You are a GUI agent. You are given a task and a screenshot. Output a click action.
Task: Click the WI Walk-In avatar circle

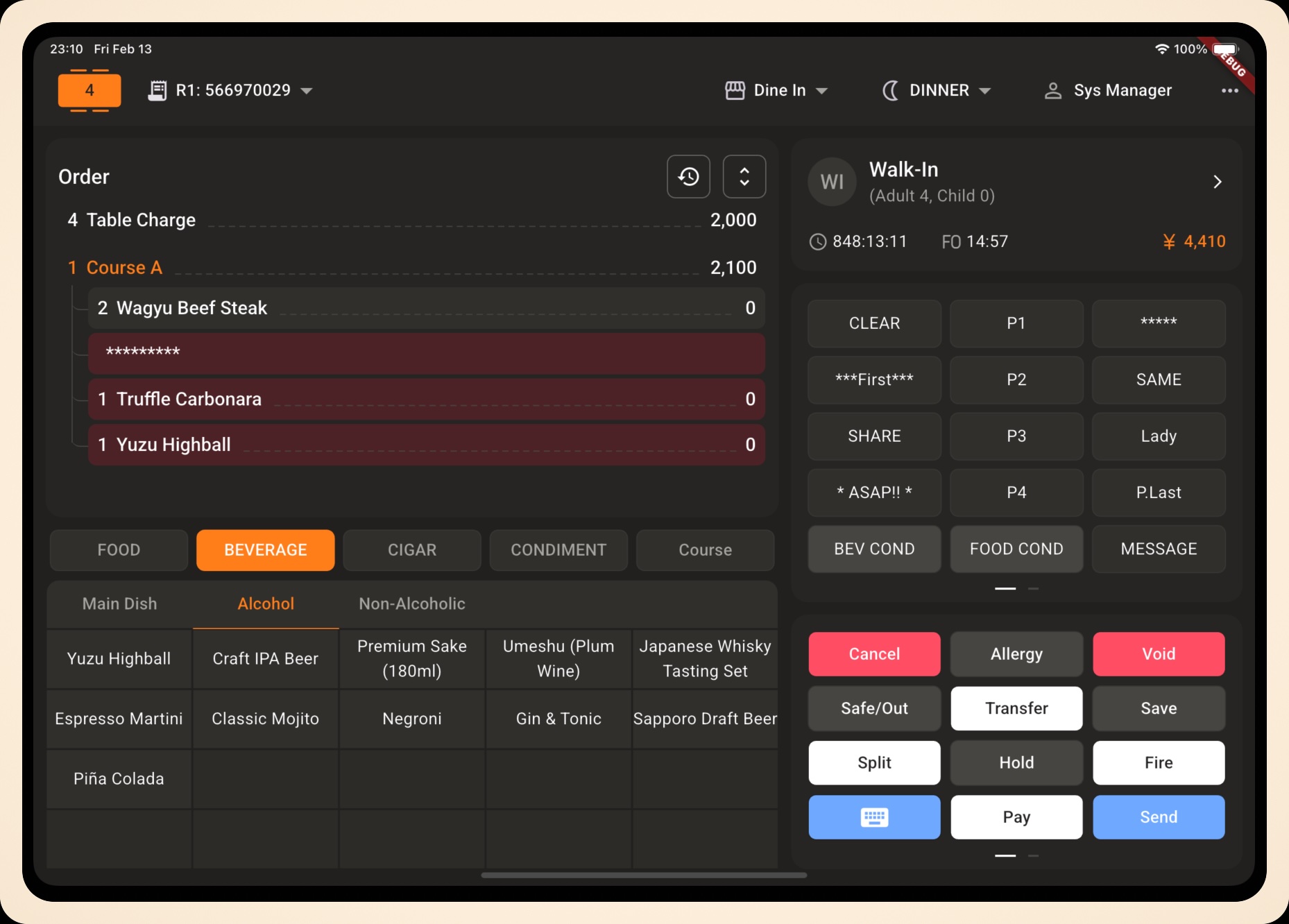(831, 181)
